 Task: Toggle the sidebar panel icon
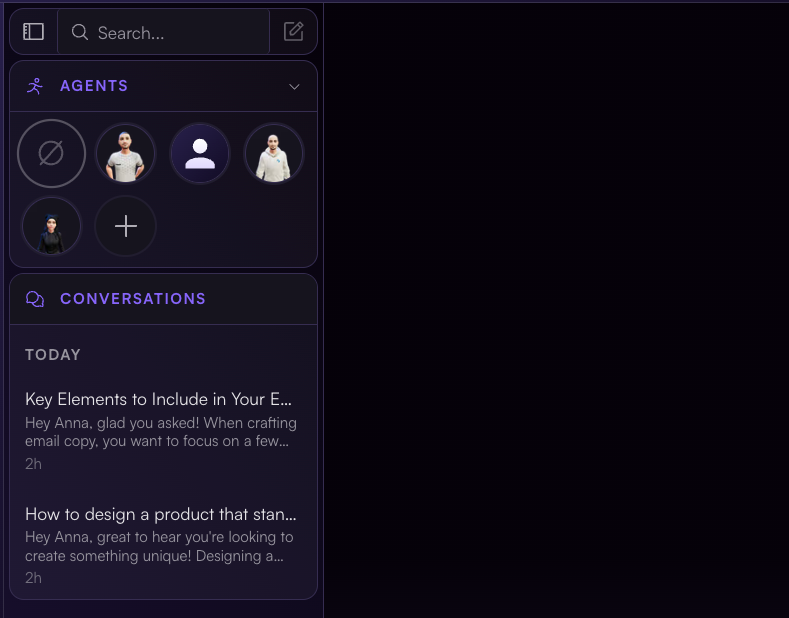pyautogui.click(x=33, y=32)
